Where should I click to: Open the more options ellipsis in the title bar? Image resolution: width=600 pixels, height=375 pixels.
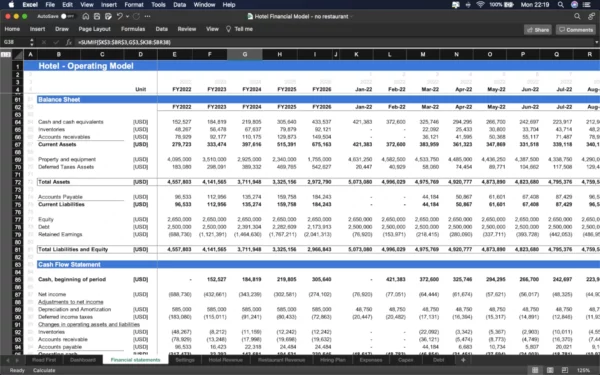coord(148,16)
